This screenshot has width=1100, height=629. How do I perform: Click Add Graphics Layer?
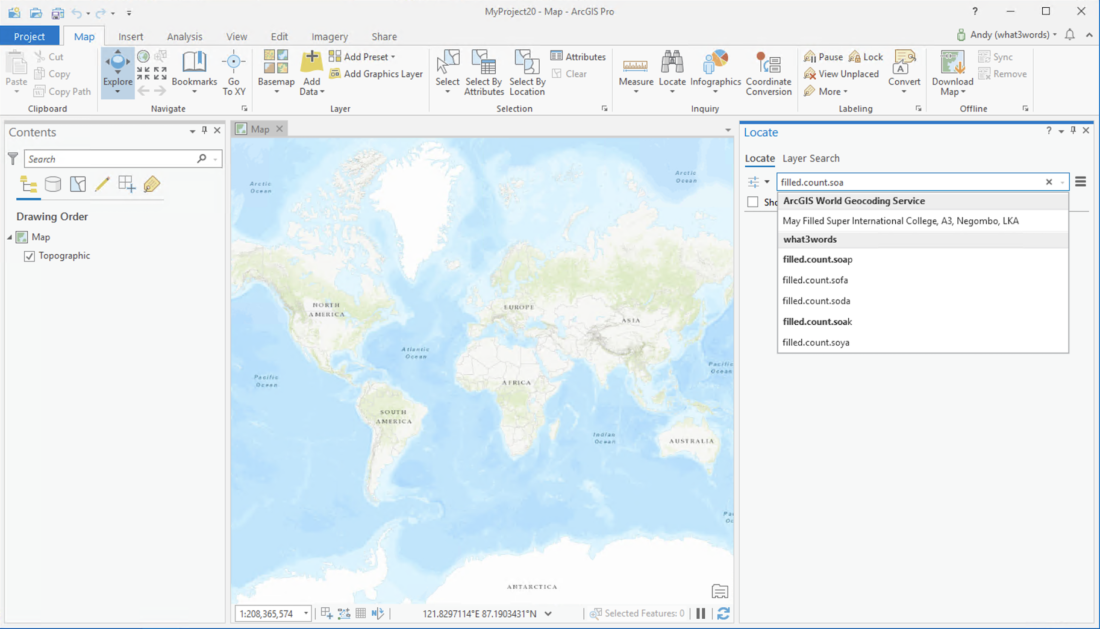coord(376,74)
